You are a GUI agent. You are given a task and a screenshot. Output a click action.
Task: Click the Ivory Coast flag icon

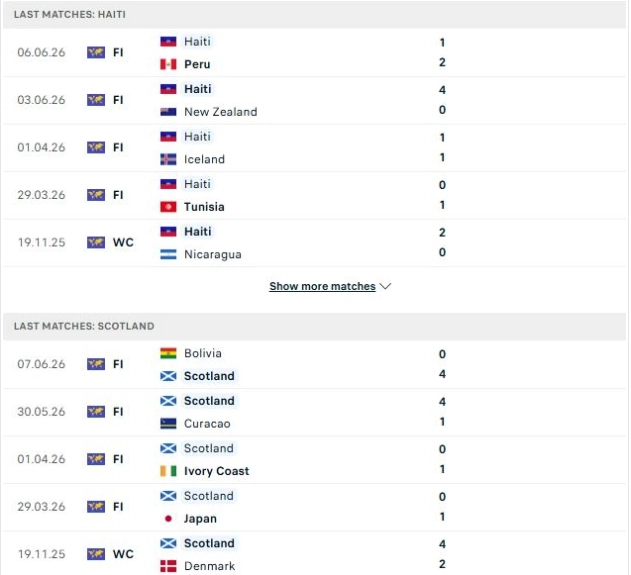coord(168,471)
